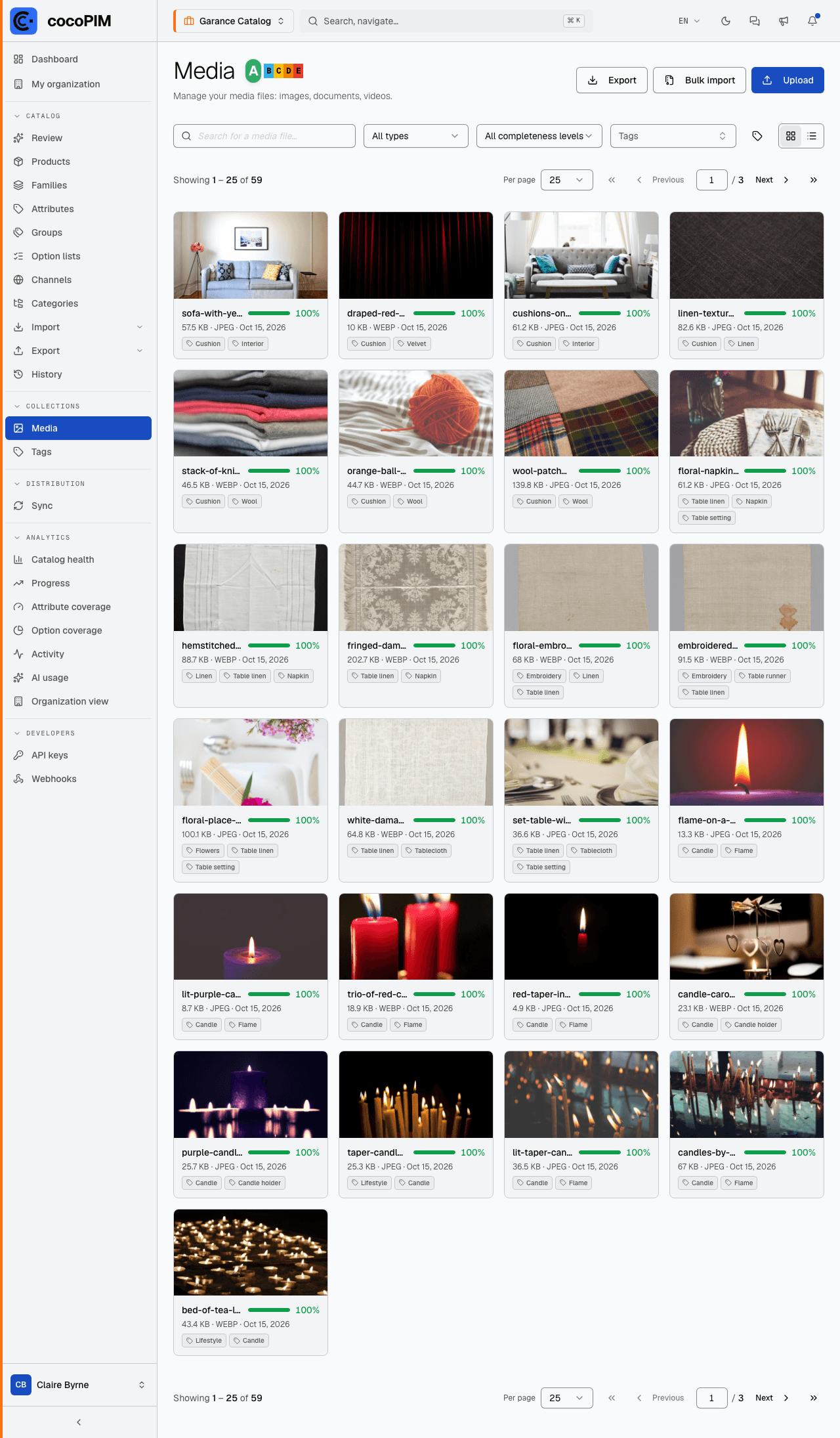
Task: Jump to last page in top pagination
Action: (814, 180)
